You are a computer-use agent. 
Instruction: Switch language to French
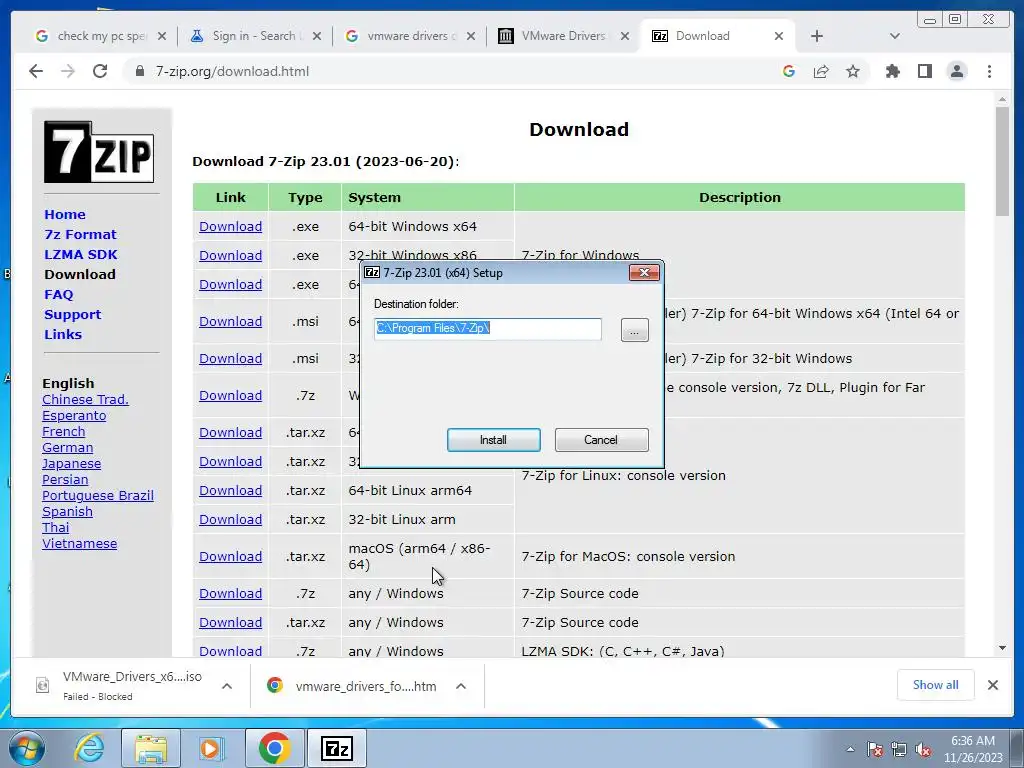coord(63,432)
